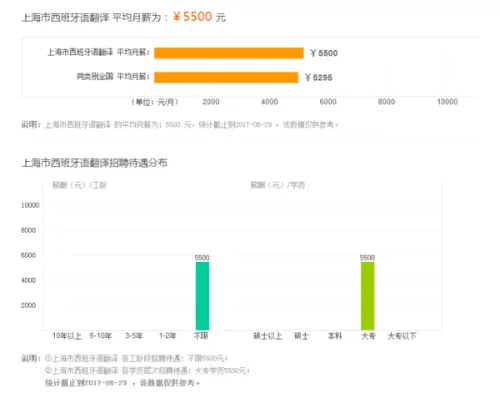The image size is (500, 398).
Task: Click the 8000 tick on the vertical axis
Action: point(28,230)
